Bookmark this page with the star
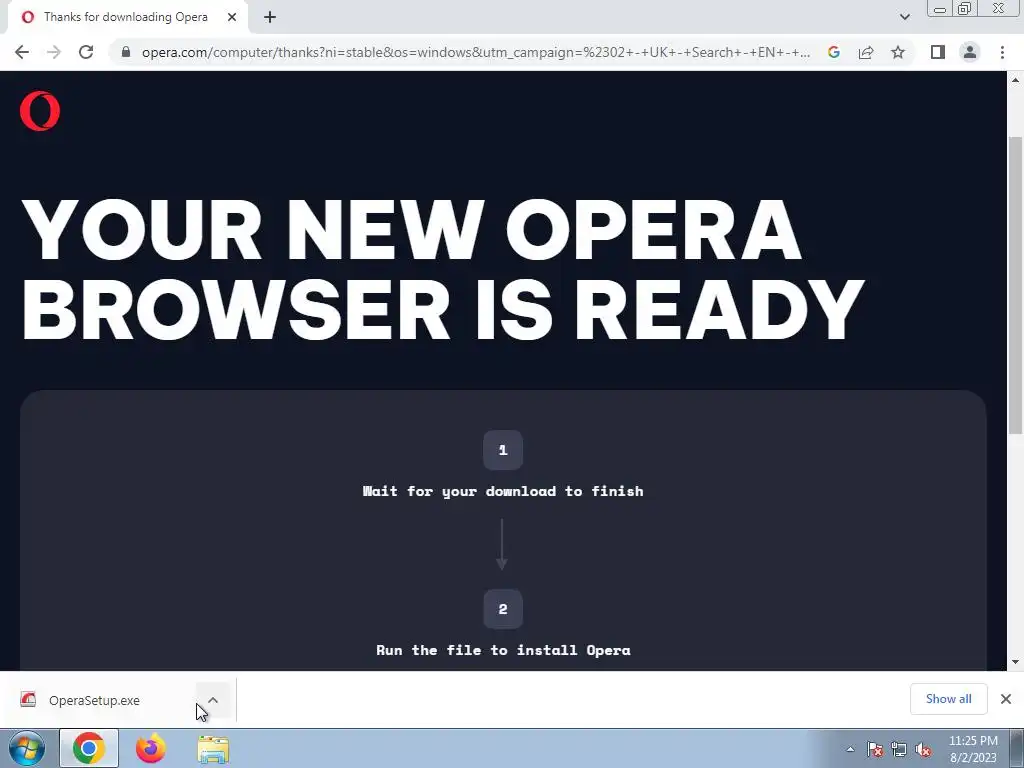This screenshot has width=1024, height=768. [898, 52]
